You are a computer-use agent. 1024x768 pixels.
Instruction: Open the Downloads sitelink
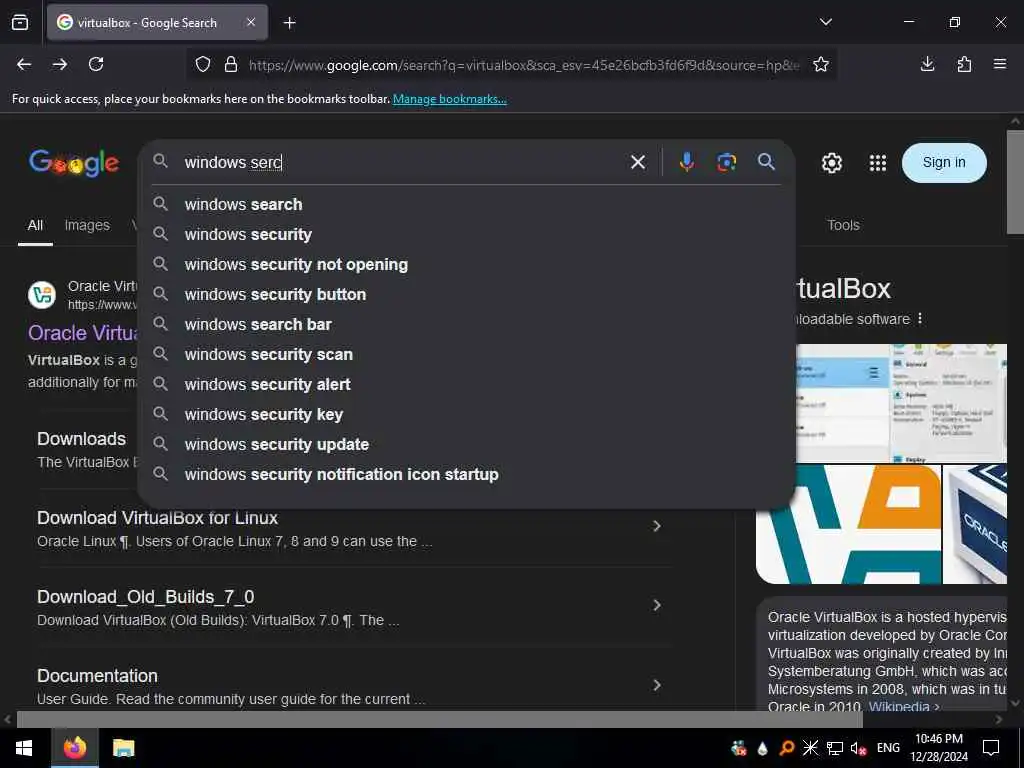click(82, 439)
